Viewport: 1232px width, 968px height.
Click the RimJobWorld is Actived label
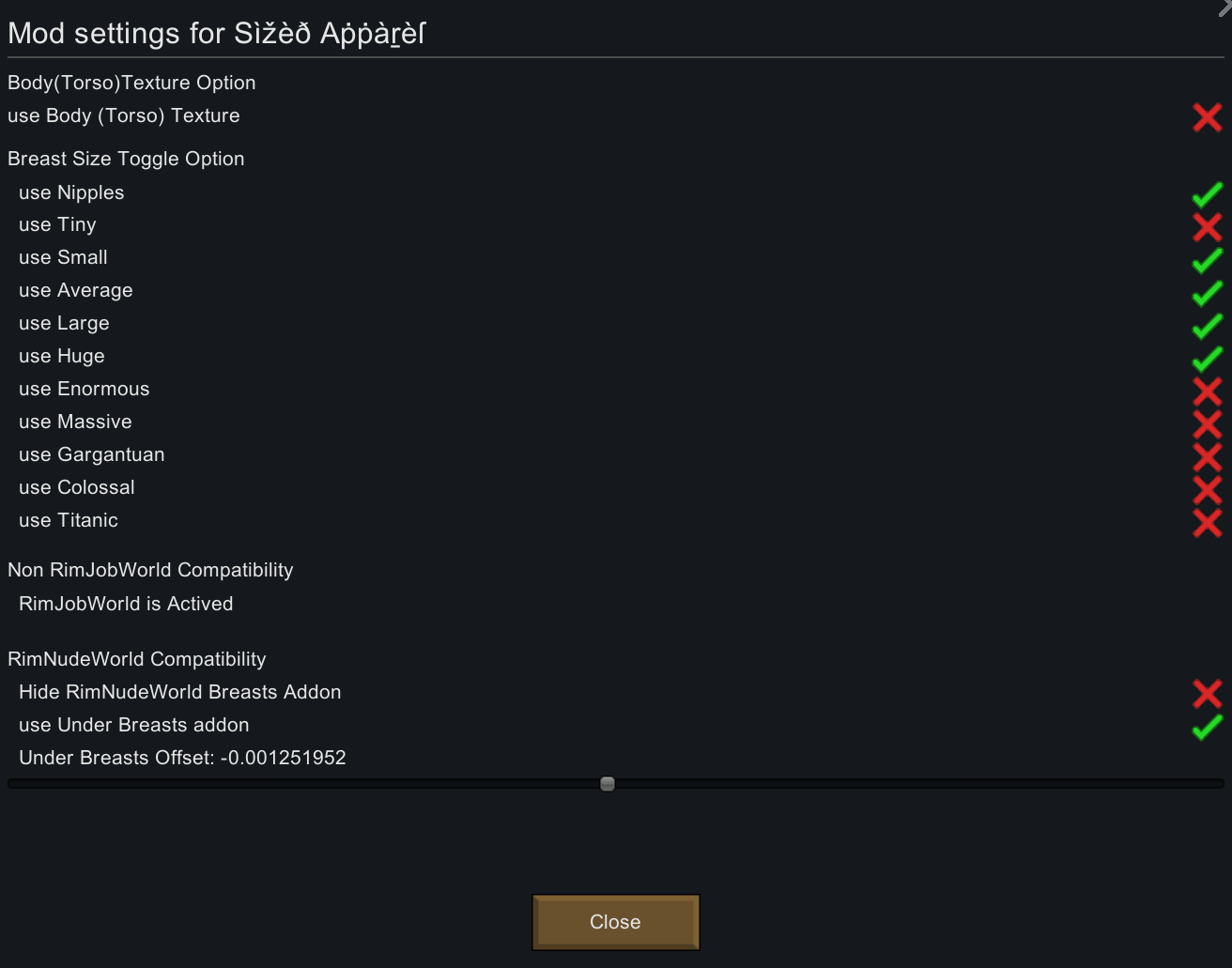126,604
